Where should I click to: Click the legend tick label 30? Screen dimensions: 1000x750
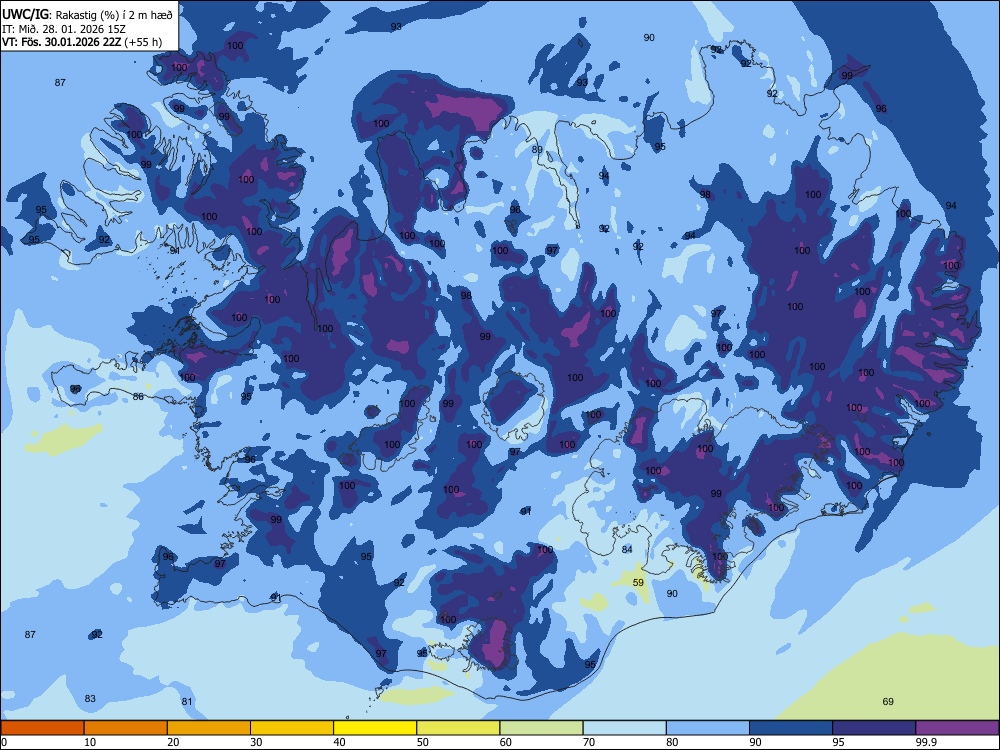click(x=256, y=742)
